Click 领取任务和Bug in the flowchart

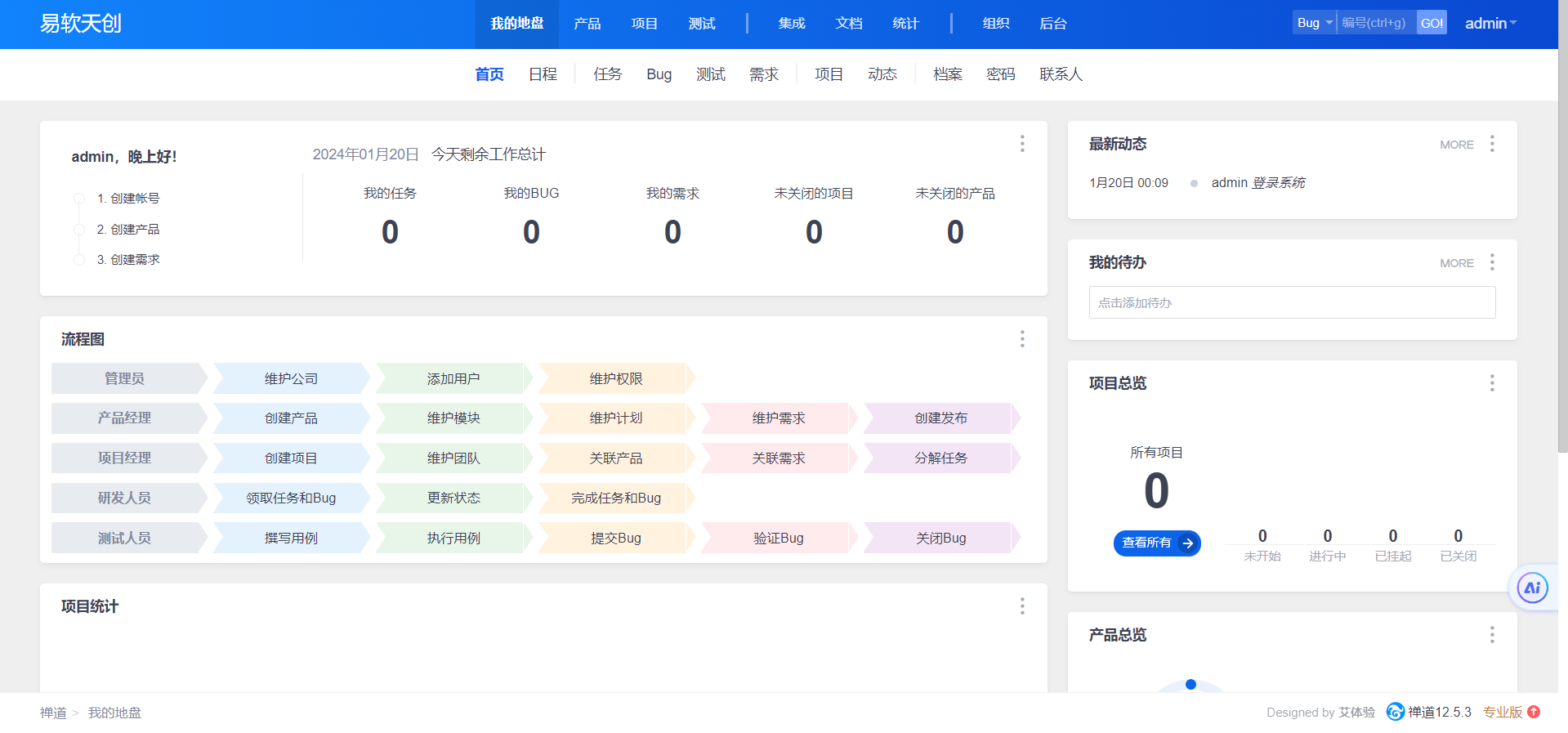[291, 498]
